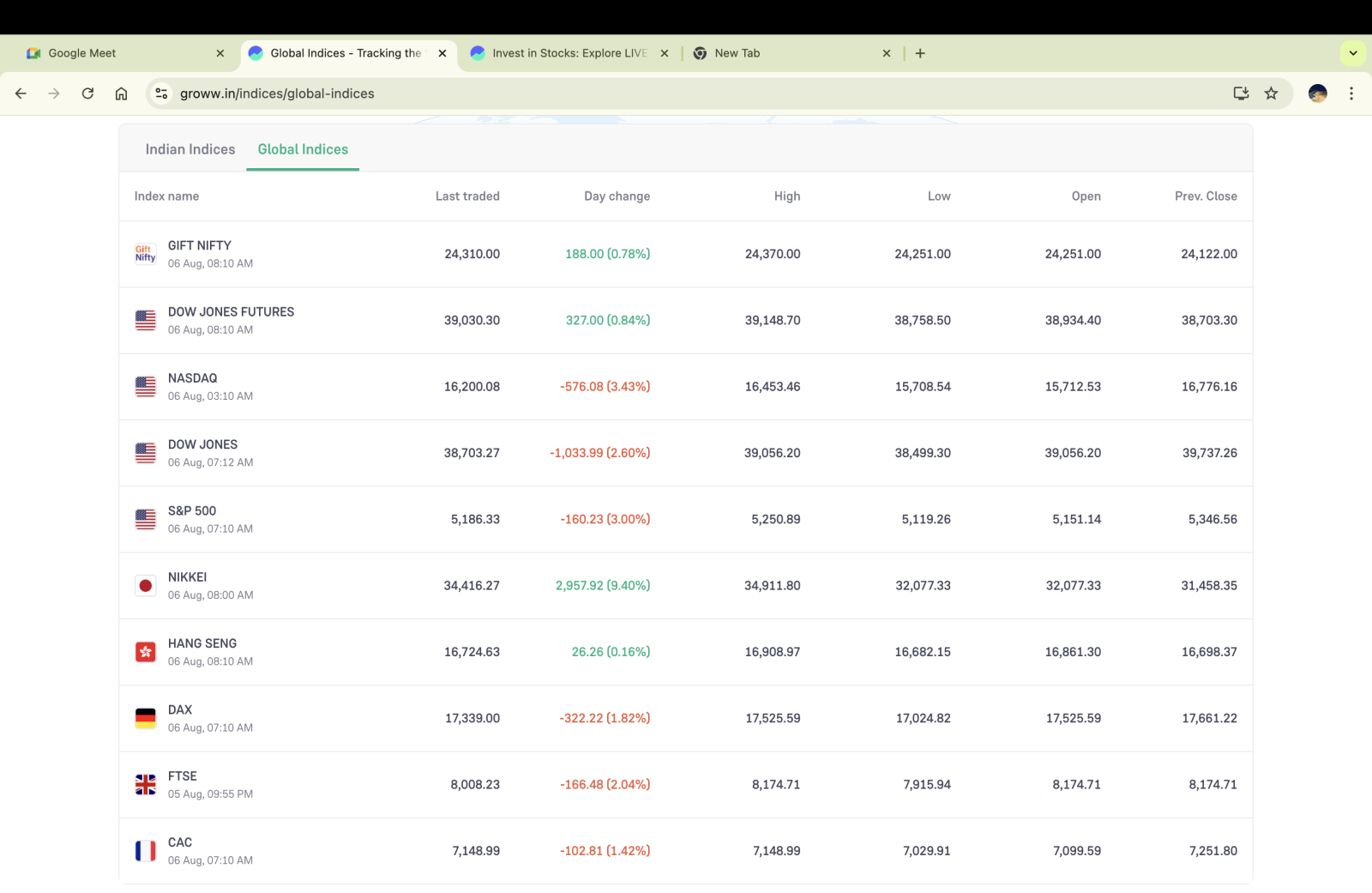Open the CAC index
1372x893 pixels.
coord(180,842)
